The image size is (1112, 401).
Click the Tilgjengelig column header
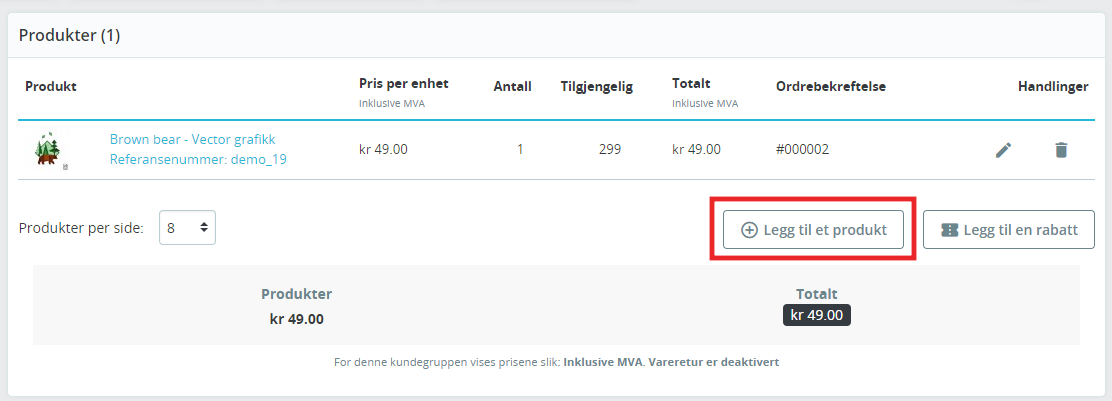596,87
